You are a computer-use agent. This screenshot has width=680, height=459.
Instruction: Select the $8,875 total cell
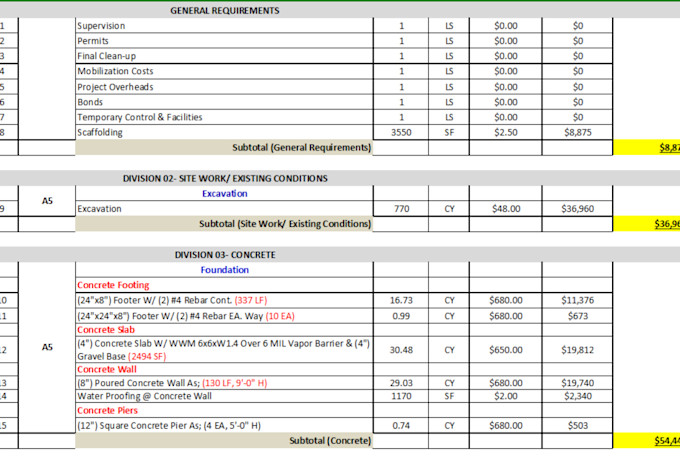(577, 132)
